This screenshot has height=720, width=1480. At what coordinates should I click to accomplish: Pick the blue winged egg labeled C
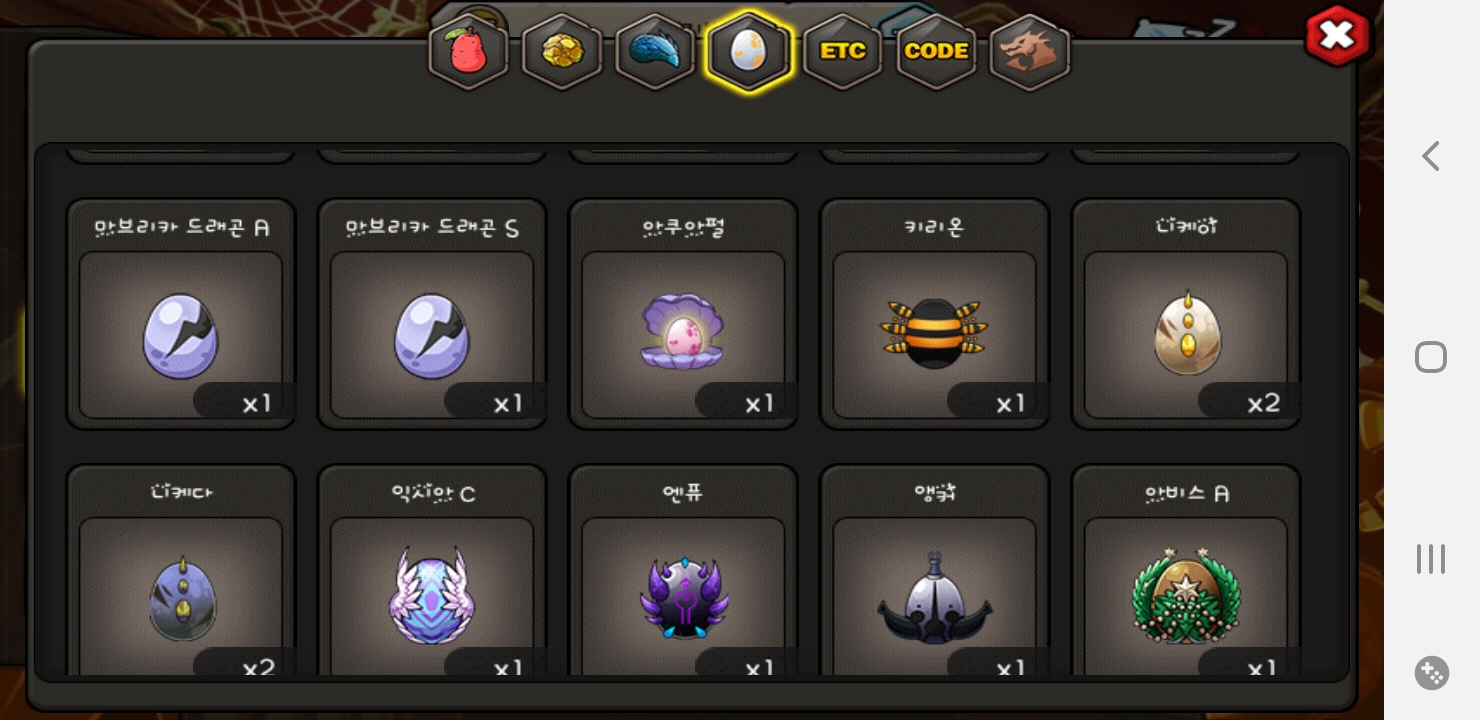point(432,570)
